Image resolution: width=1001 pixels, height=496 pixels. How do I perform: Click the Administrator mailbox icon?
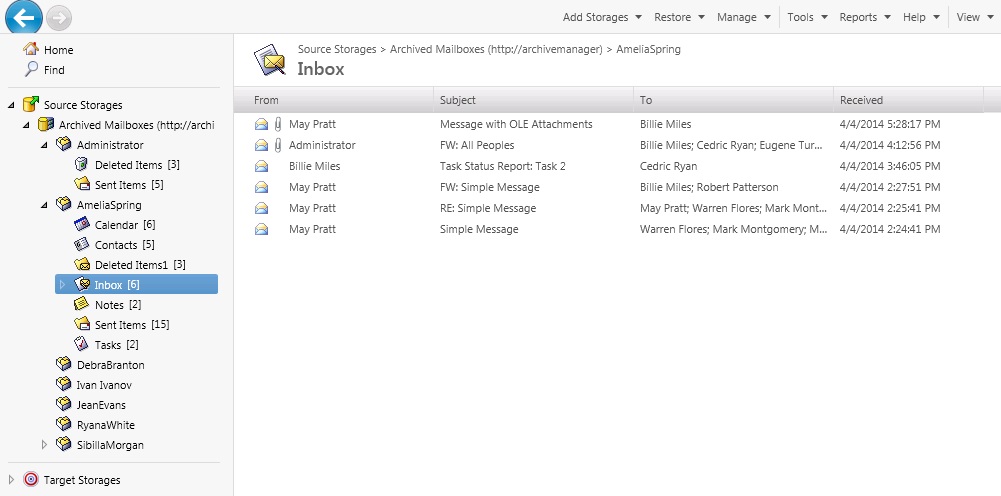(63, 144)
